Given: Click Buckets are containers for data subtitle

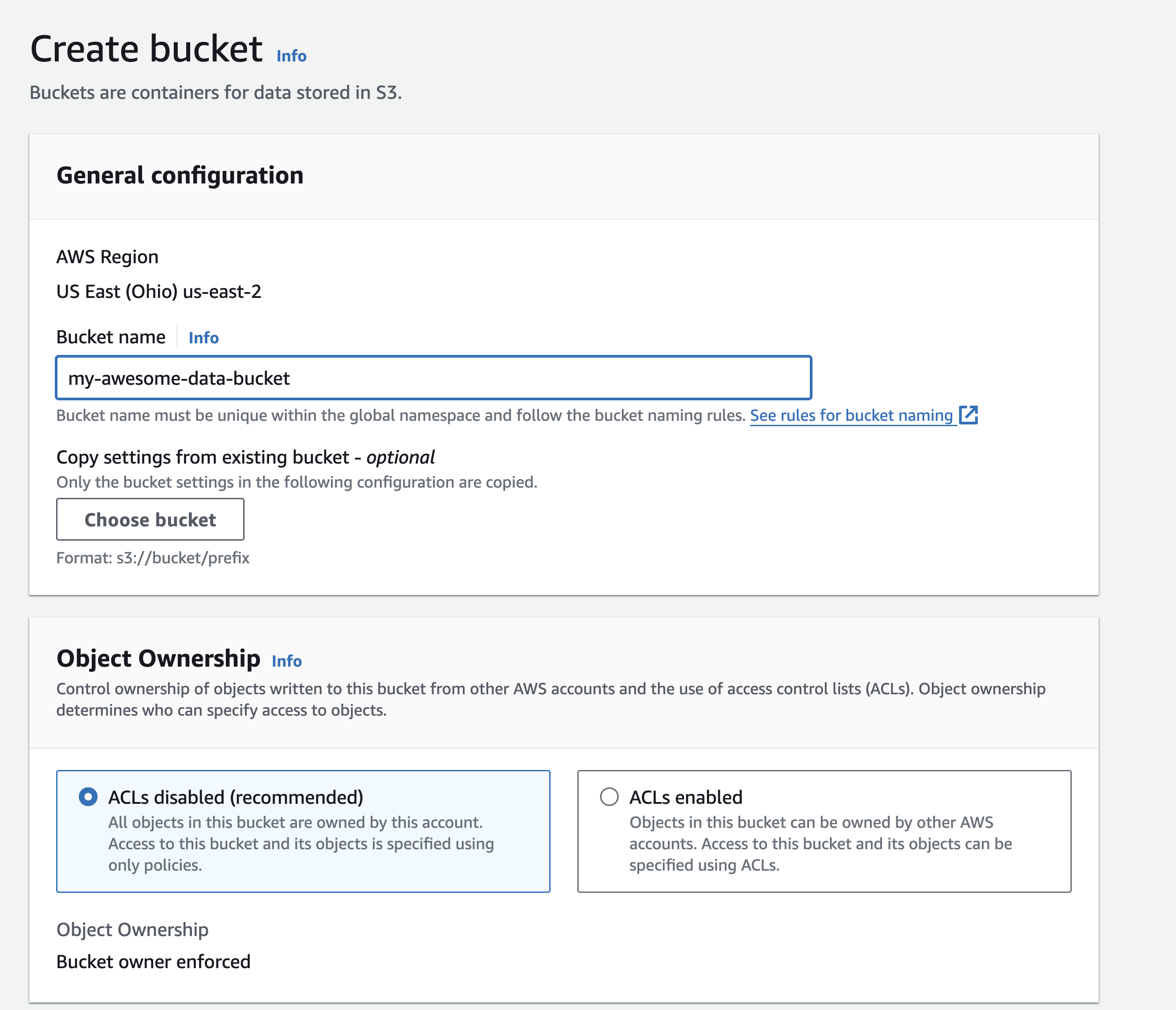Looking at the screenshot, I should point(216,93).
